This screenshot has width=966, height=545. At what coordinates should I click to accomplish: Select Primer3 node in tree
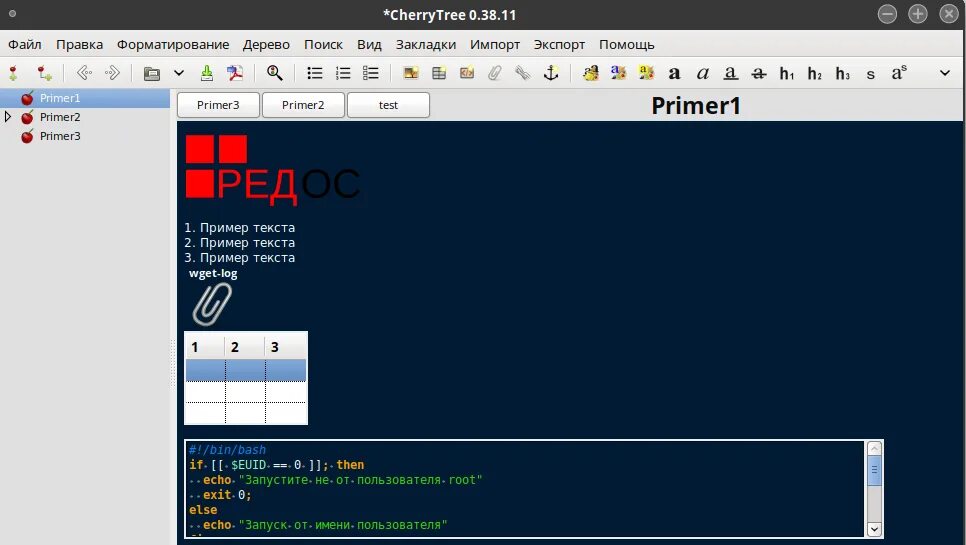point(60,136)
